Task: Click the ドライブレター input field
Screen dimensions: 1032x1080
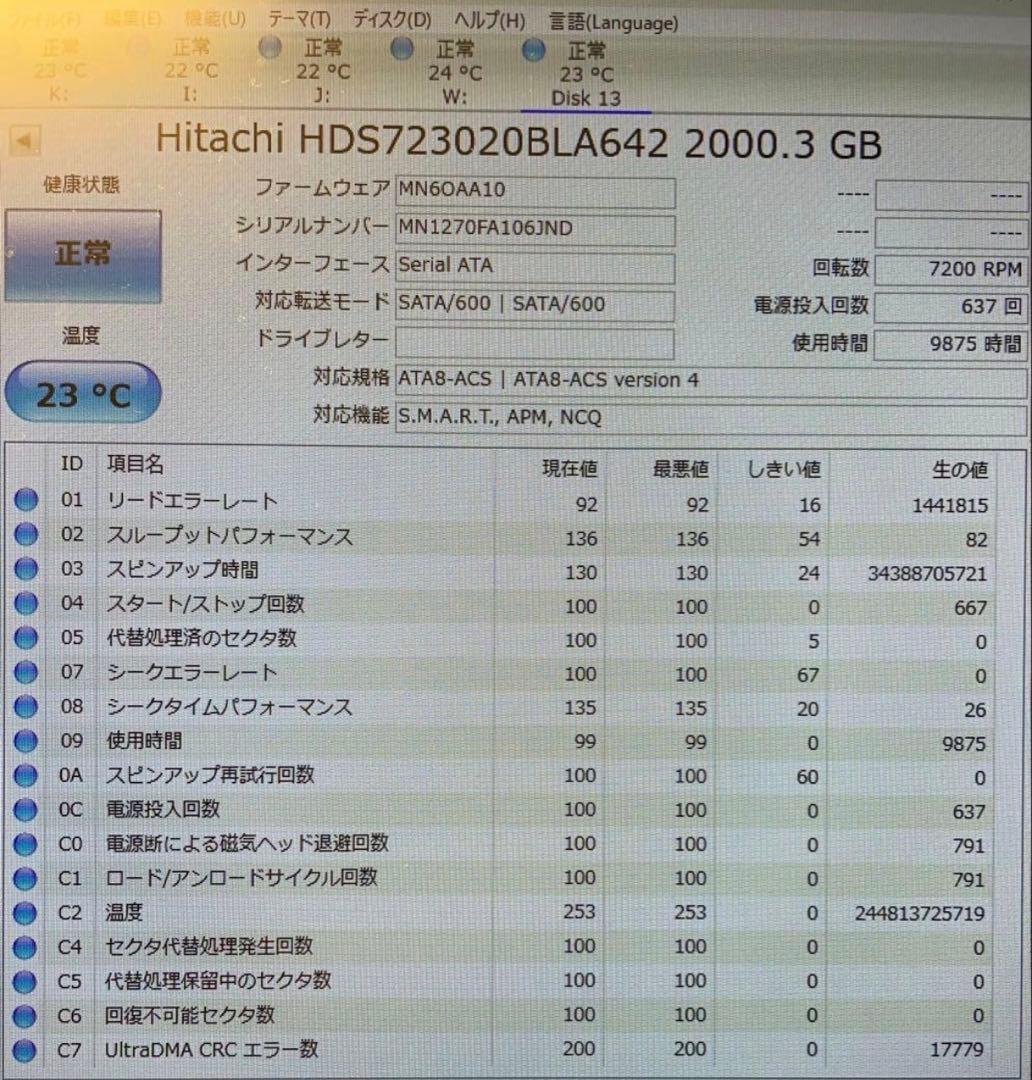Action: click(x=536, y=341)
